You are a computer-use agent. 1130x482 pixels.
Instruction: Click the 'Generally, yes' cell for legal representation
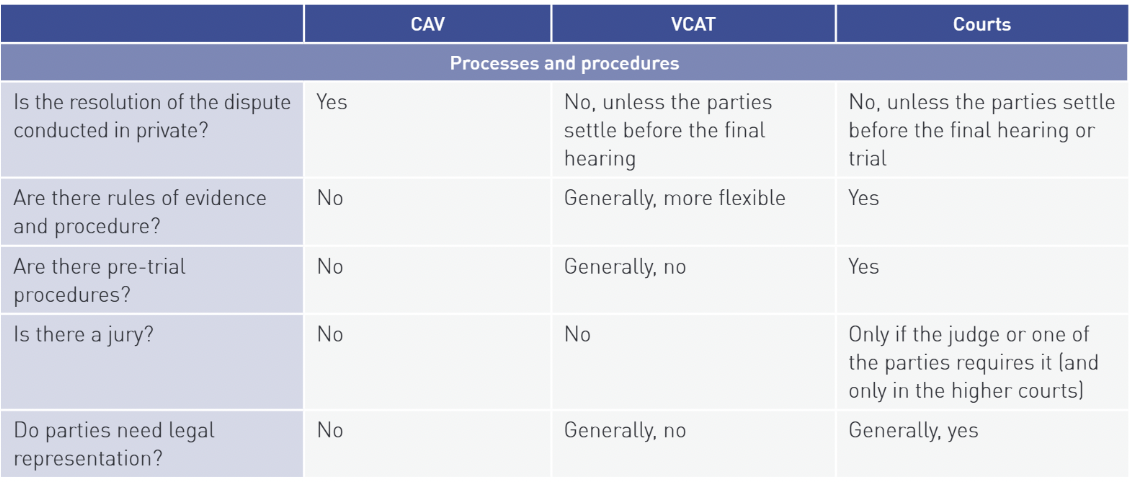[x=913, y=431]
